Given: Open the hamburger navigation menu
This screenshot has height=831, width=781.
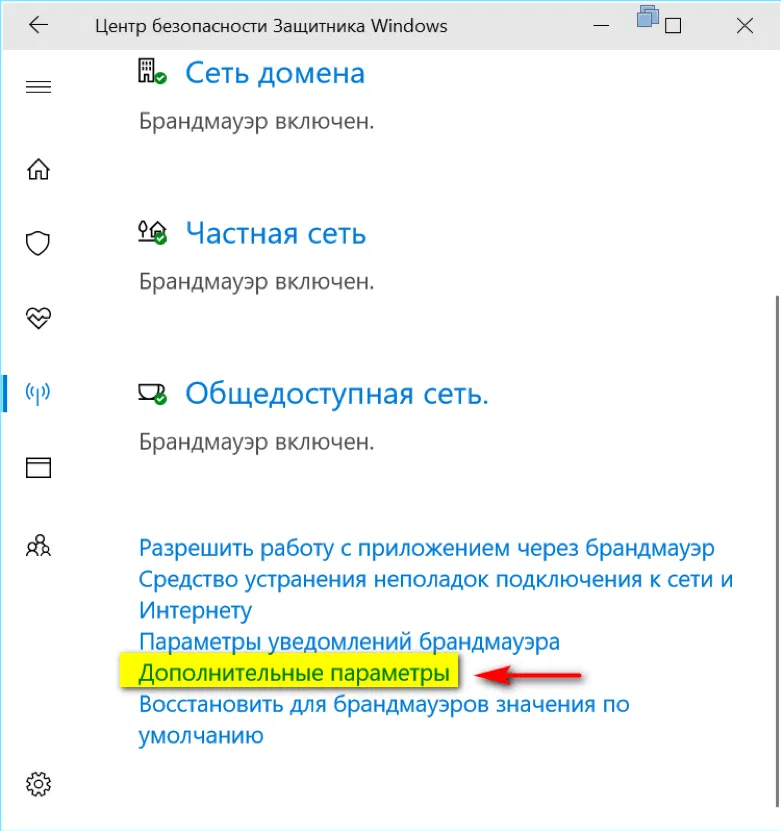Looking at the screenshot, I should click(x=38, y=86).
